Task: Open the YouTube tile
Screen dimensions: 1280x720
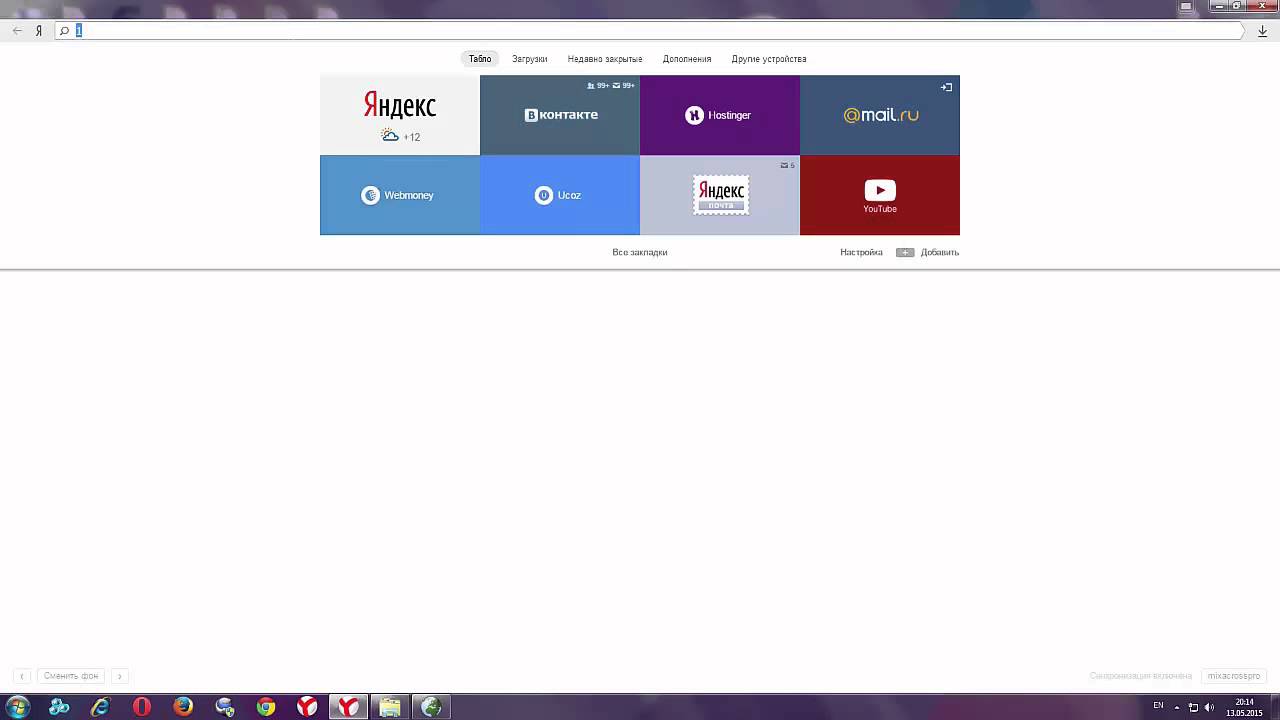Action: click(880, 195)
